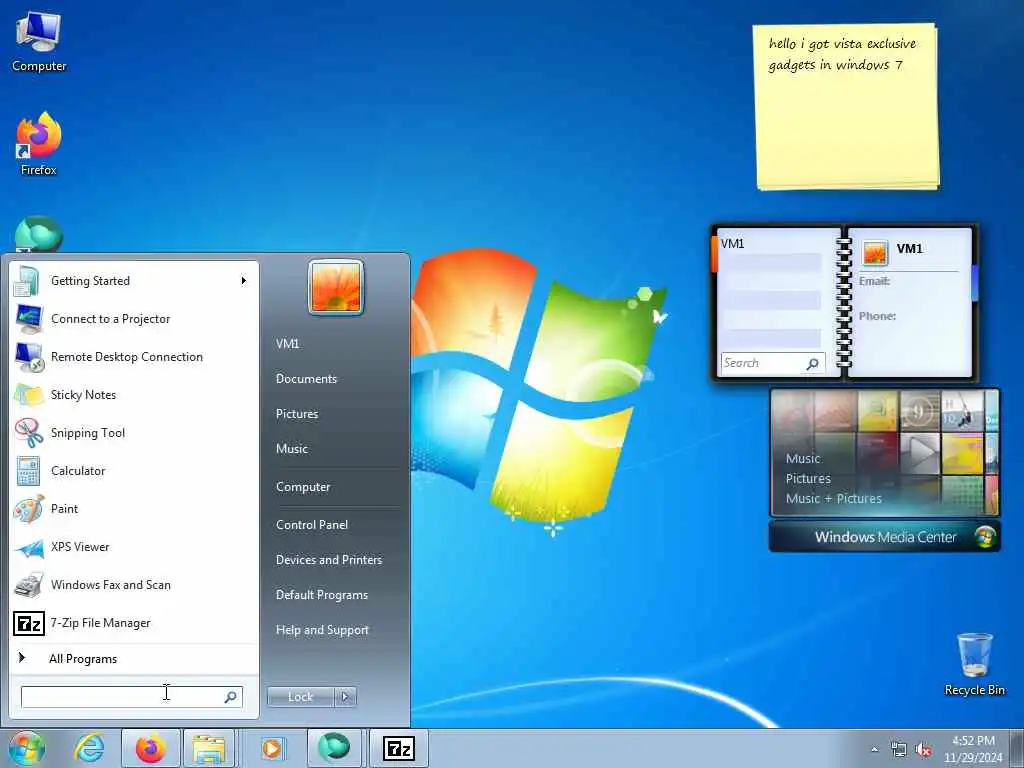The height and width of the screenshot is (768, 1024).
Task: Click the Connect to a Projector icon
Action: [28, 319]
